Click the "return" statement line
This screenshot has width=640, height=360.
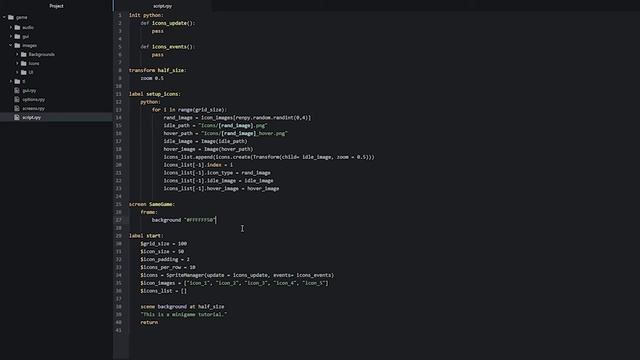tap(149, 322)
